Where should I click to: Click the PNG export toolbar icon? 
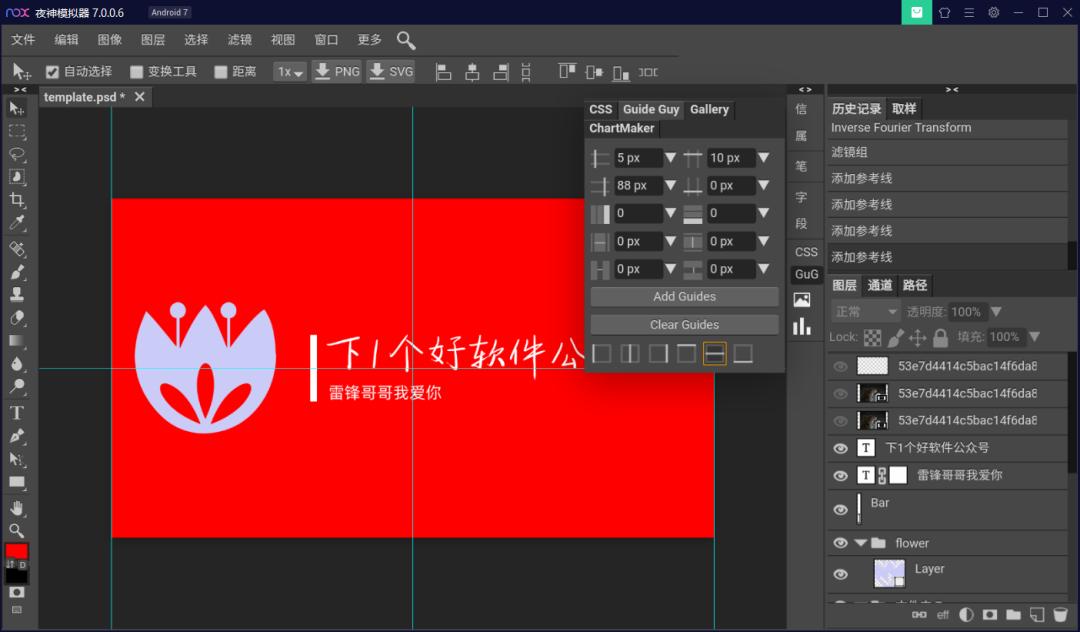pyautogui.click(x=337, y=71)
